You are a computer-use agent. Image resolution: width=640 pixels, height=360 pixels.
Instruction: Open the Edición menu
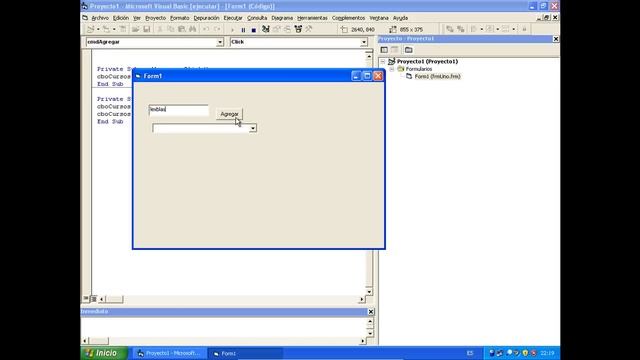(121, 18)
